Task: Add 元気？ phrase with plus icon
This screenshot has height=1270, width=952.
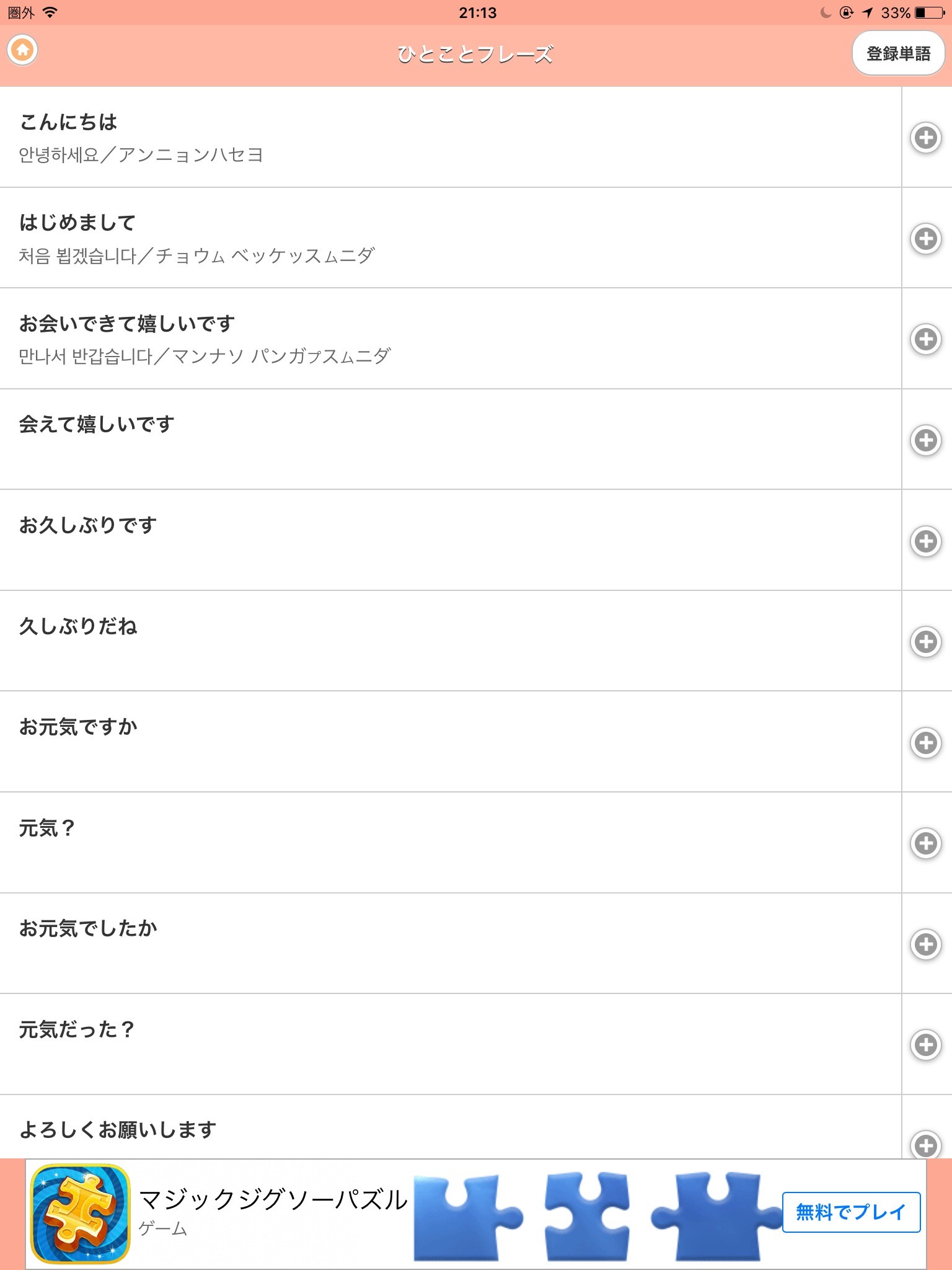Action: (925, 843)
